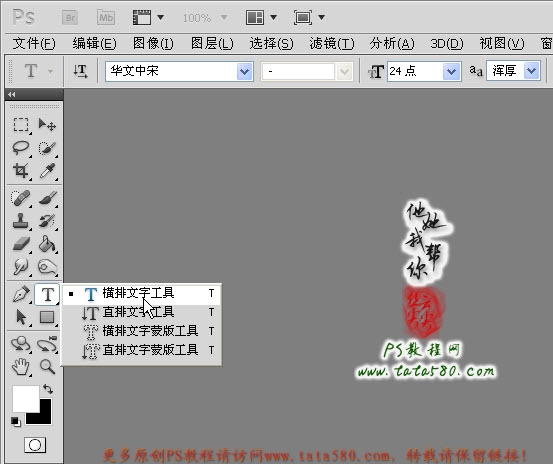The image size is (553, 464).
Task: Open the 编辑(E) menu
Action: point(94,44)
